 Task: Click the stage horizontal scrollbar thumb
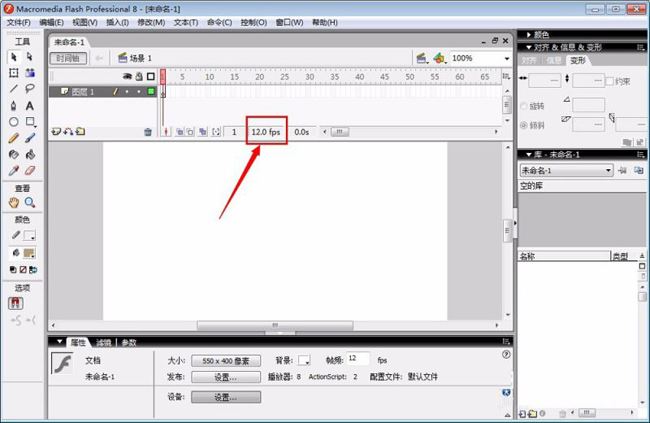(275, 325)
